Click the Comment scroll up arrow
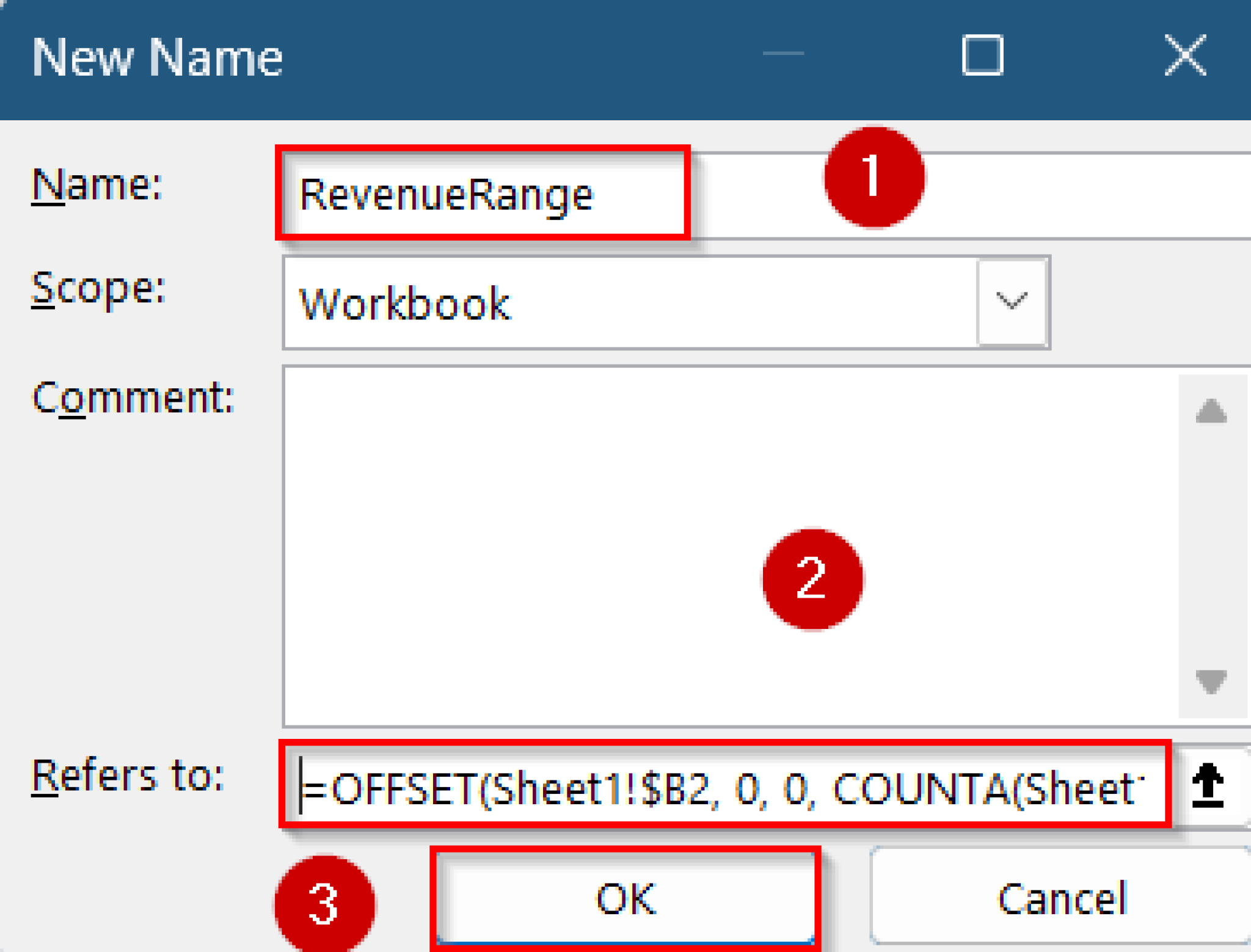Image resolution: width=1251 pixels, height=952 pixels. [x=1211, y=411]
